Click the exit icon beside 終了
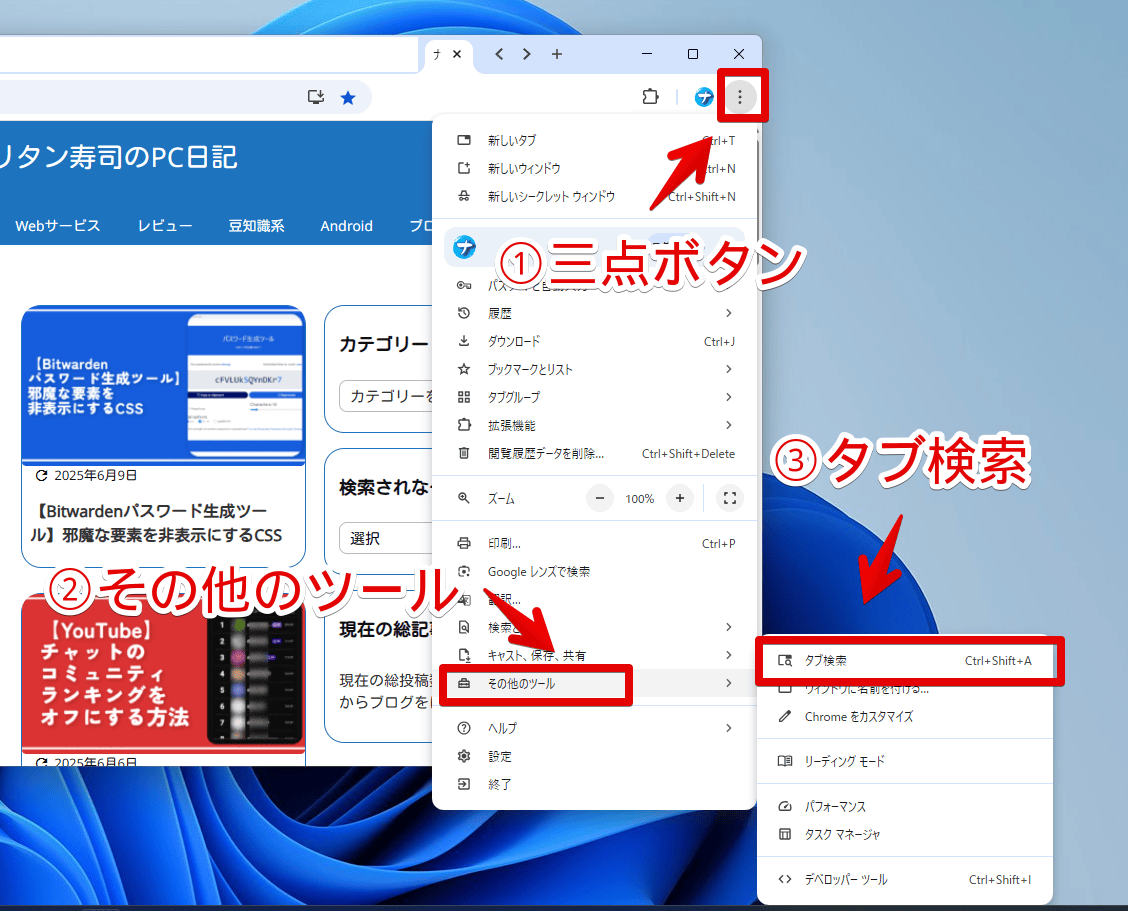The image size is (1128, 911). 464,784
